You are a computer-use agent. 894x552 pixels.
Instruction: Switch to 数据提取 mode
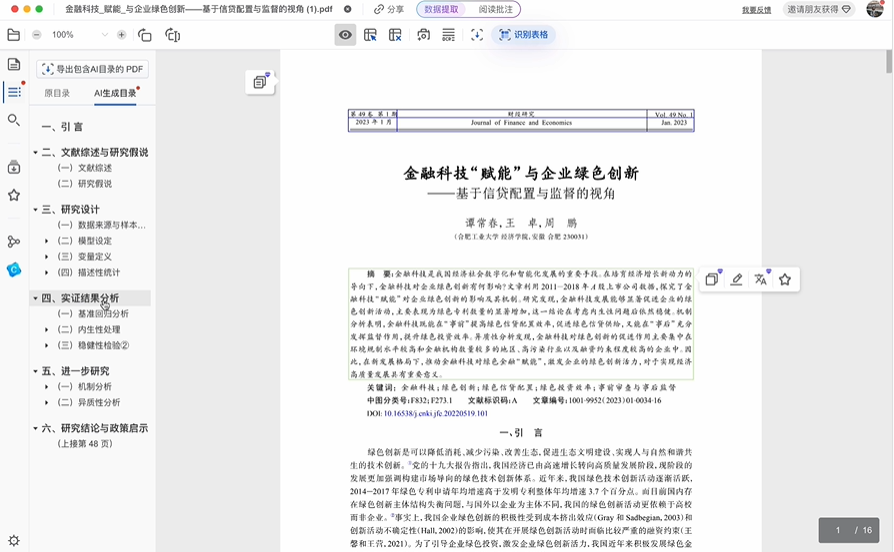coord(441,9)
